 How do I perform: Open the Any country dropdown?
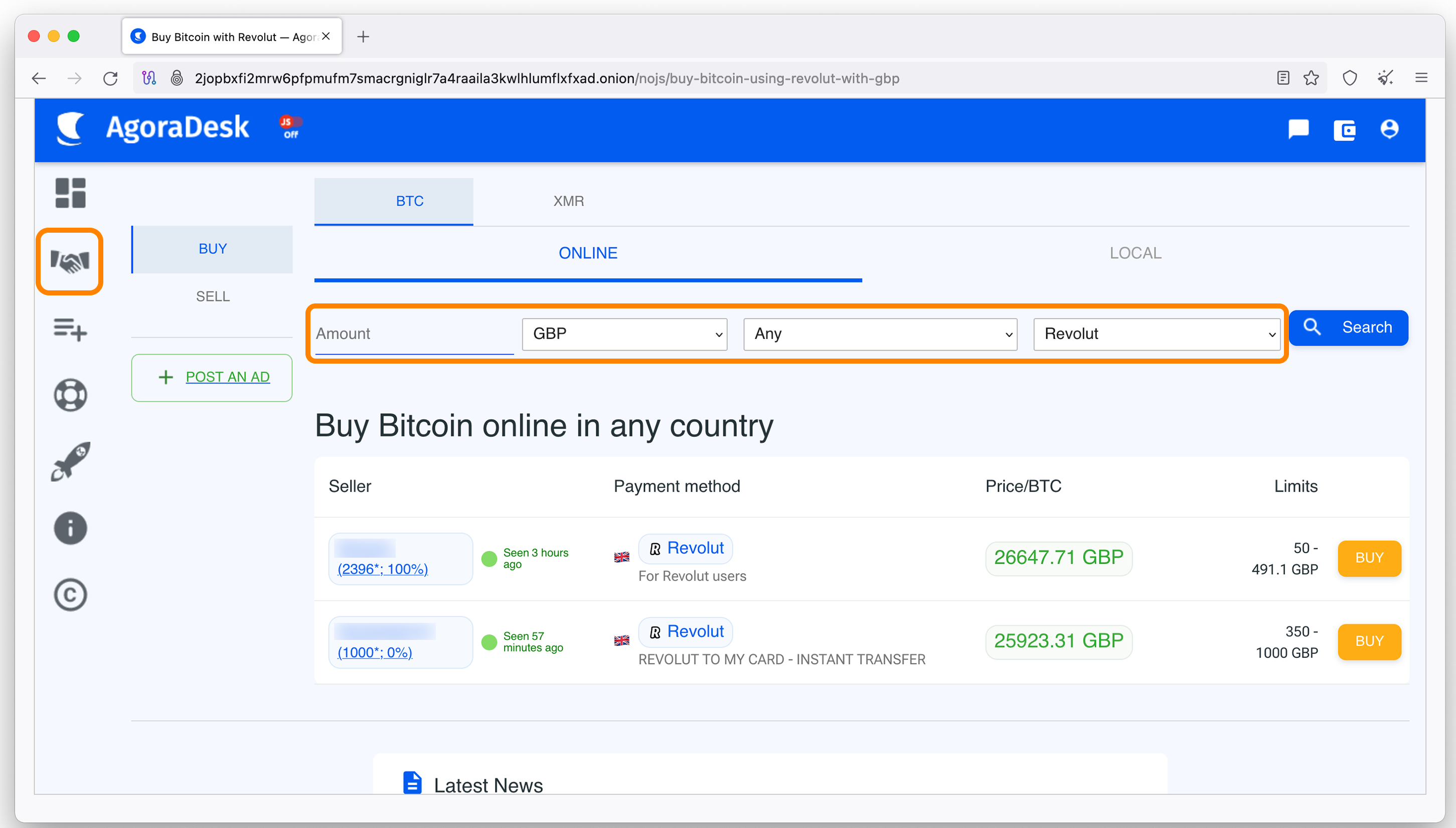coord(880,334)
